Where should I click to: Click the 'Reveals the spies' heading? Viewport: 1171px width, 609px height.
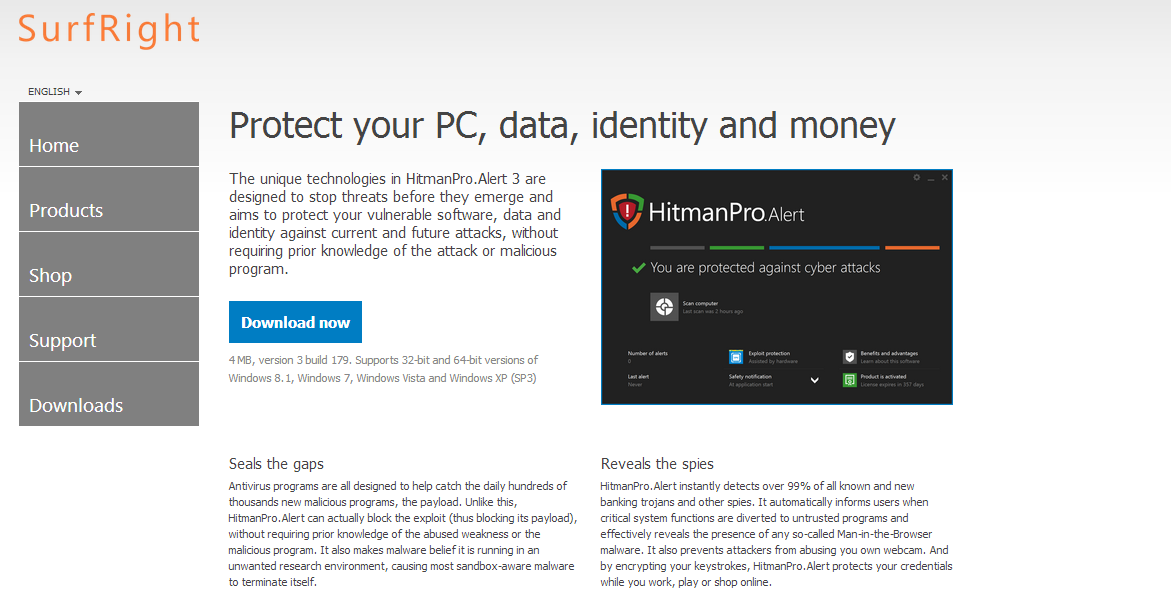click(x=657, y=464)
